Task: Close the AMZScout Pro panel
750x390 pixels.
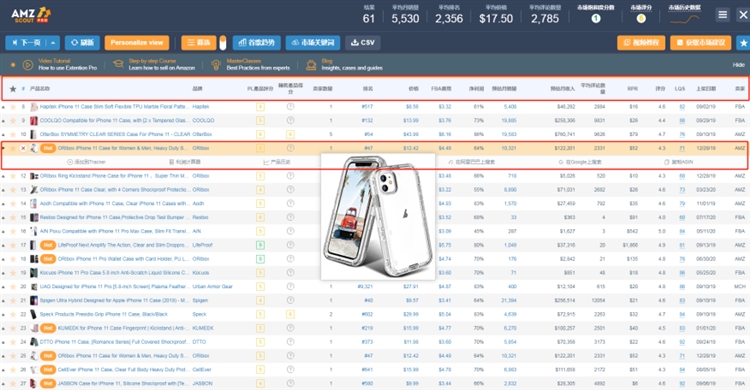Action: pos(743,15)
